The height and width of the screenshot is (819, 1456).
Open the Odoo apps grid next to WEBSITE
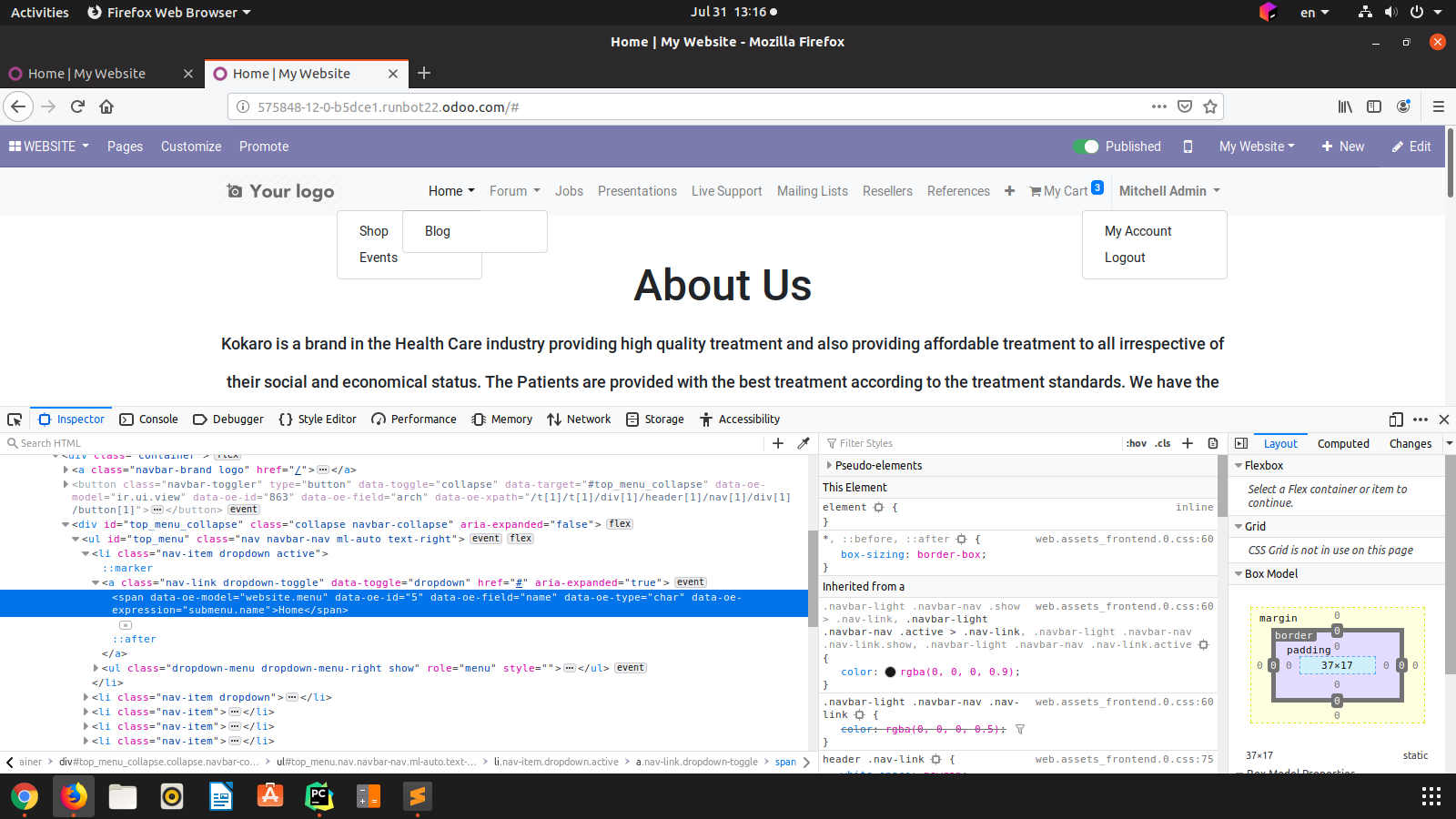pyautogui.click(x=14, y=146)
